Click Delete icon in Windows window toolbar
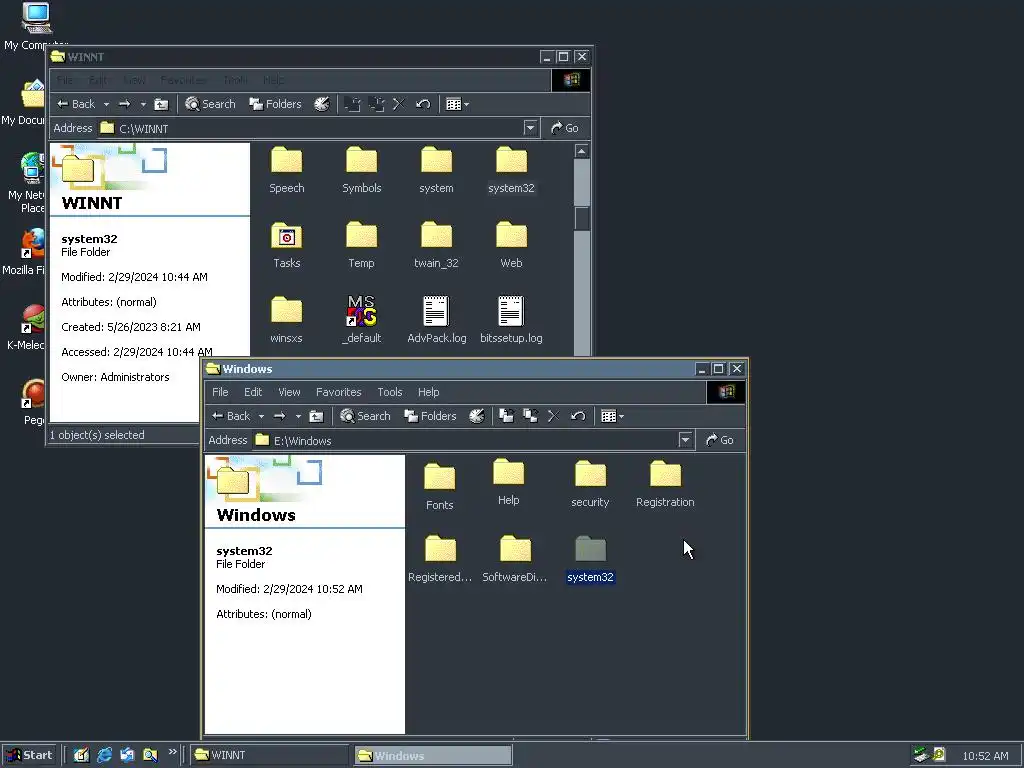1024x768 pixels. tap(554, 416)
